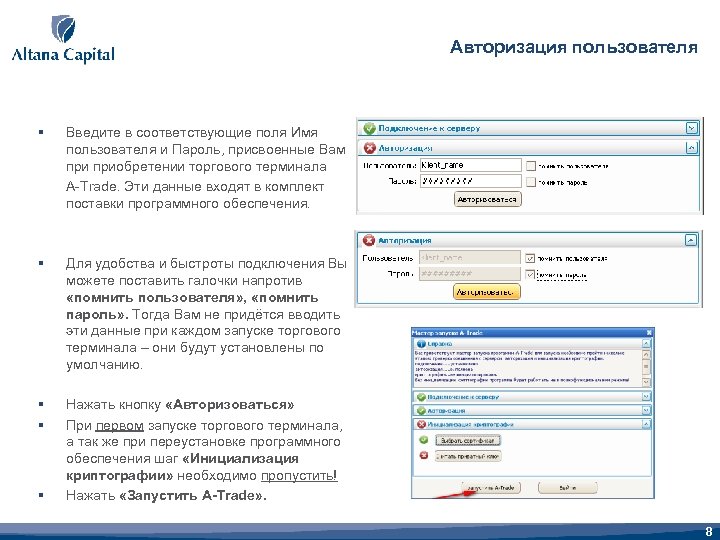This screenshot has width=720, height=540.
Task: Click the greyed-out password field with asterisks
Action: point(470,274)
